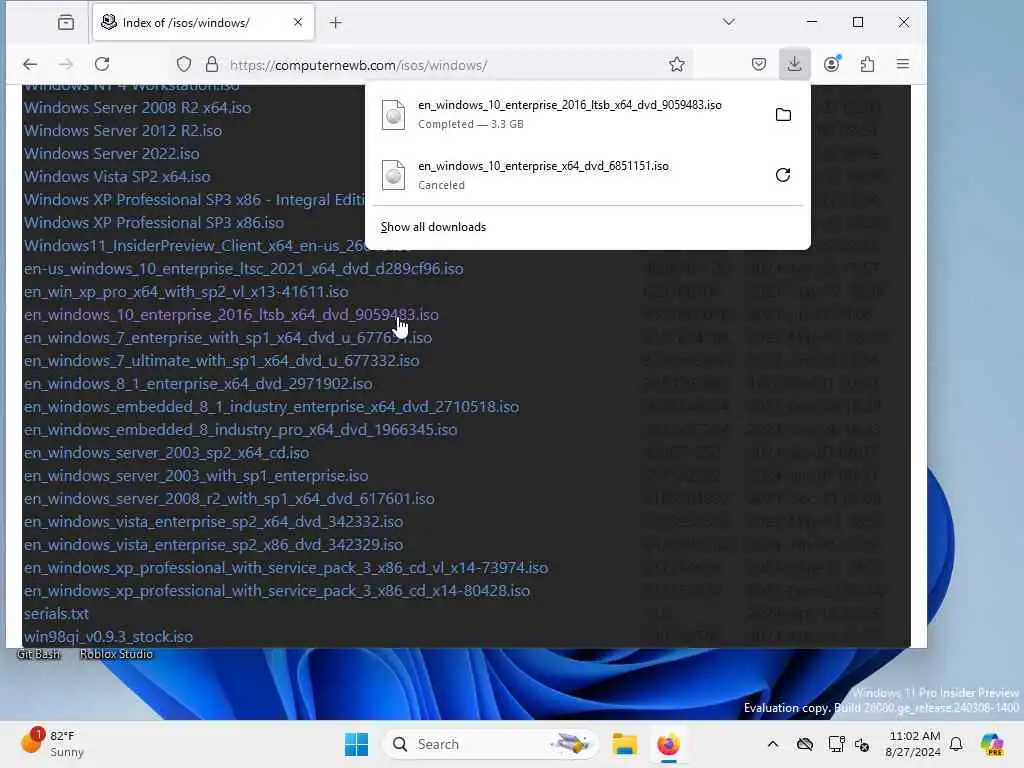Open Firefox View recent browsing icon

[65, 23]
